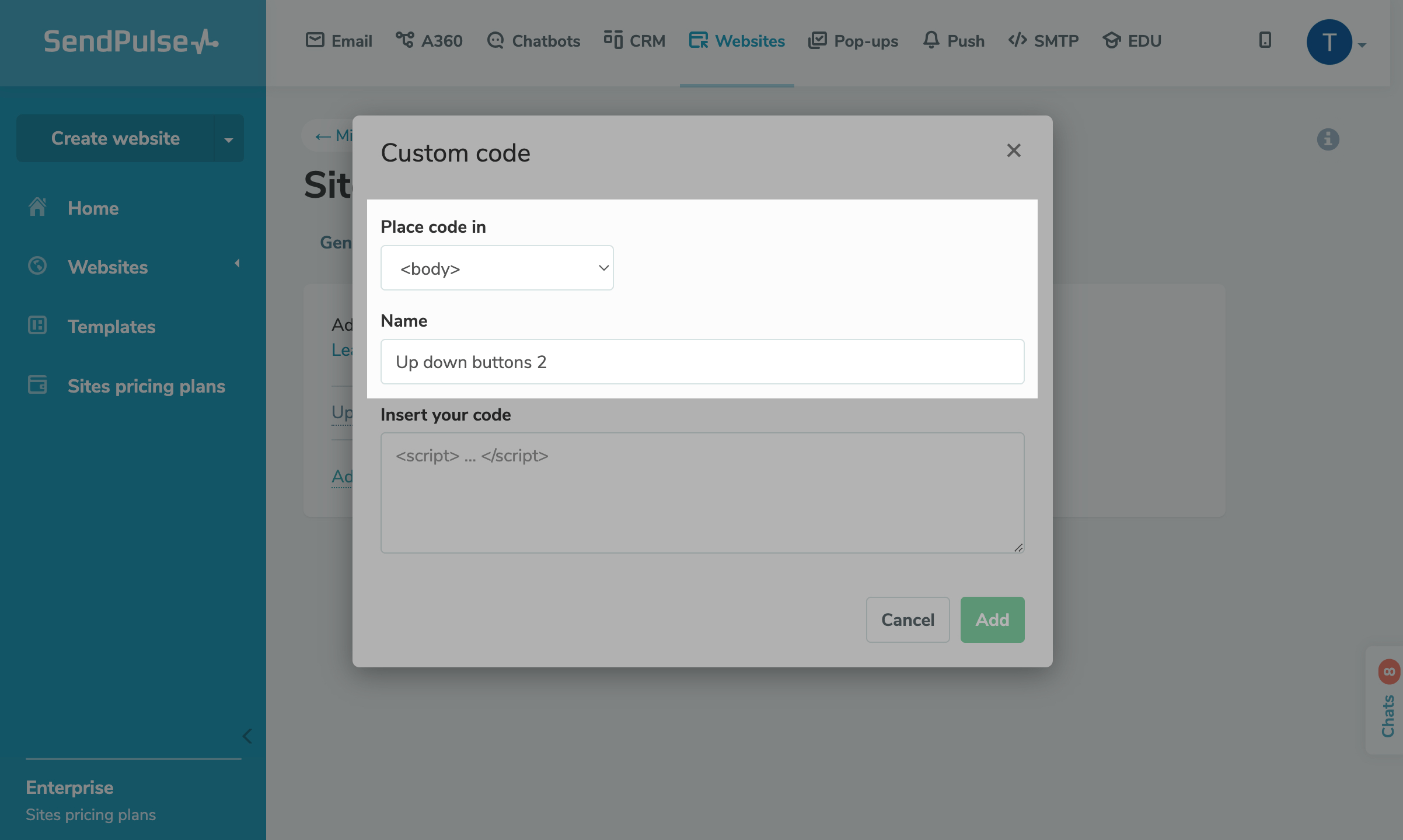Click the green Add button
The width and height of the screenshot is (1403, 840).
pos(992,619)
